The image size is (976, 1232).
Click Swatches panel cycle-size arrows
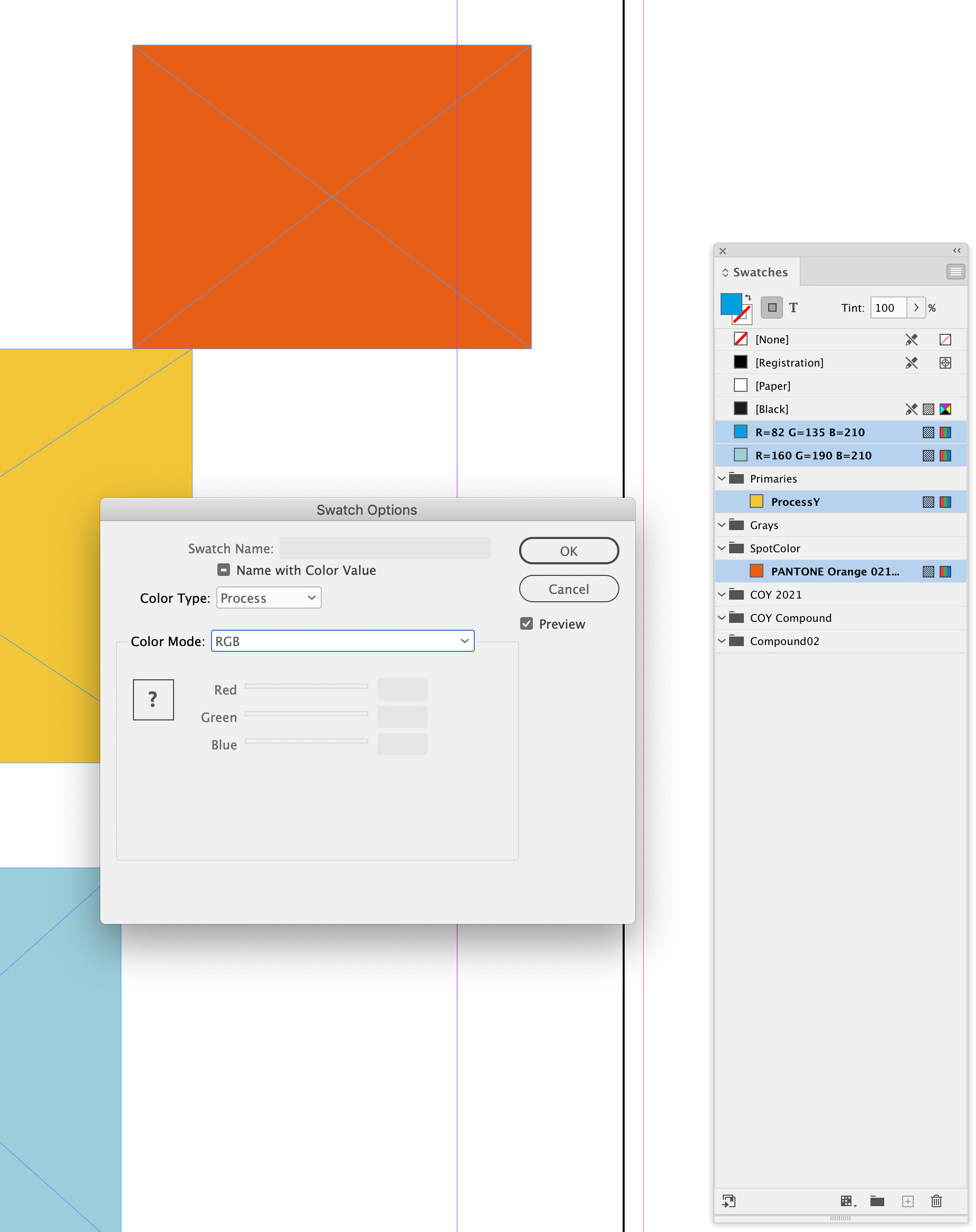click(725, 273)
